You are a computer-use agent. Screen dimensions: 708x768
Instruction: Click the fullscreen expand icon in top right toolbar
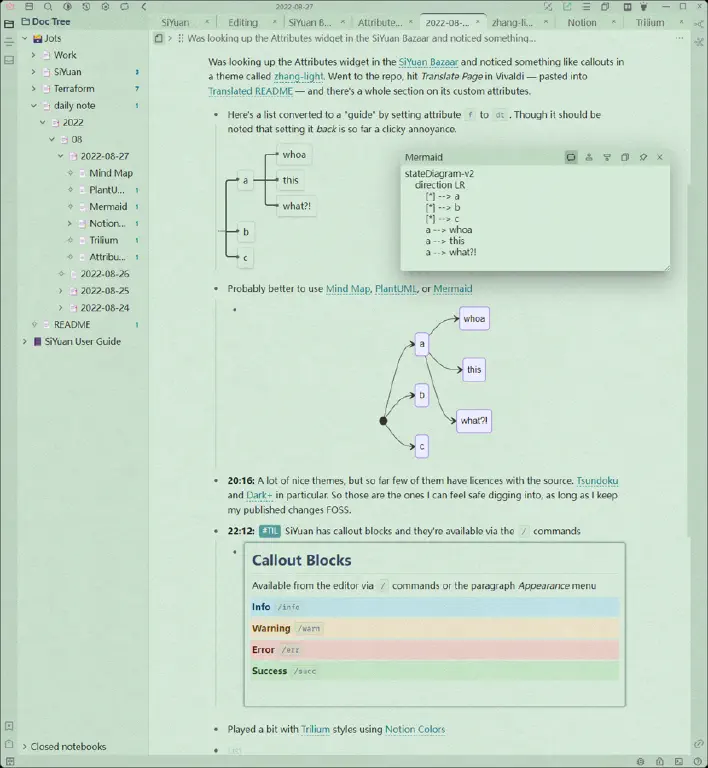[x=548, y=7]
